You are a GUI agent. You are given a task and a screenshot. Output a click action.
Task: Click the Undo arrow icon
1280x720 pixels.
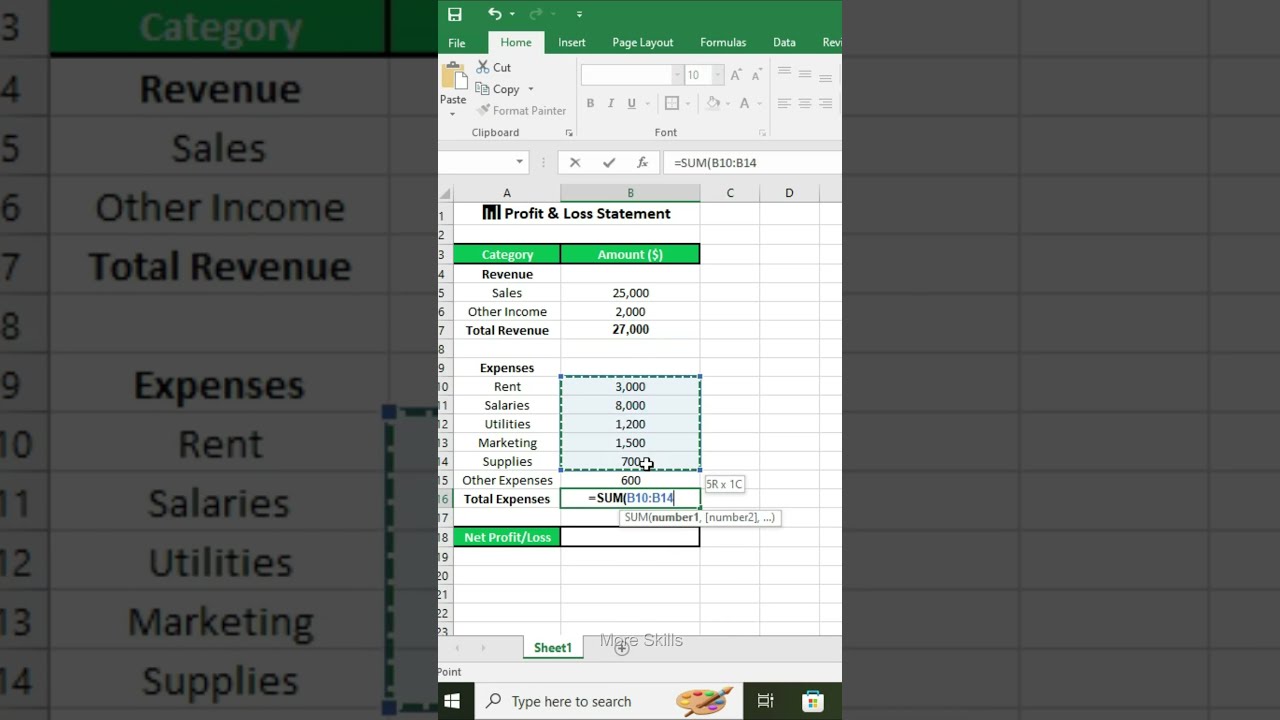[x=494, y=14]
